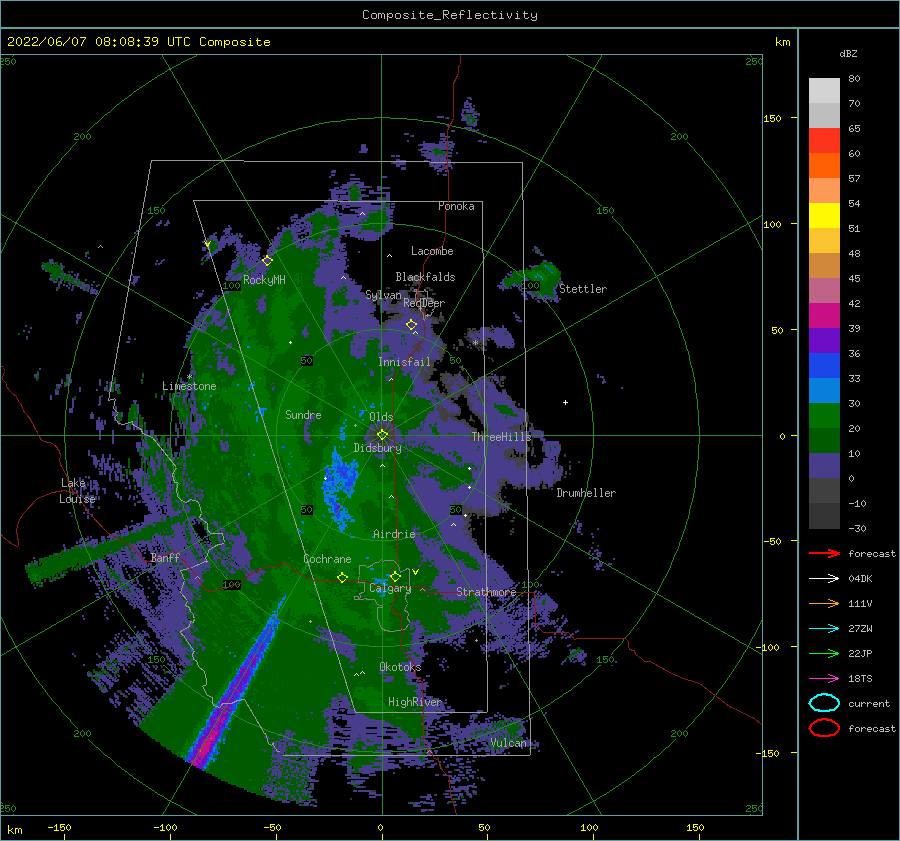
Task: Click the 'Innisfail' city label
Action: pos(404,362)
